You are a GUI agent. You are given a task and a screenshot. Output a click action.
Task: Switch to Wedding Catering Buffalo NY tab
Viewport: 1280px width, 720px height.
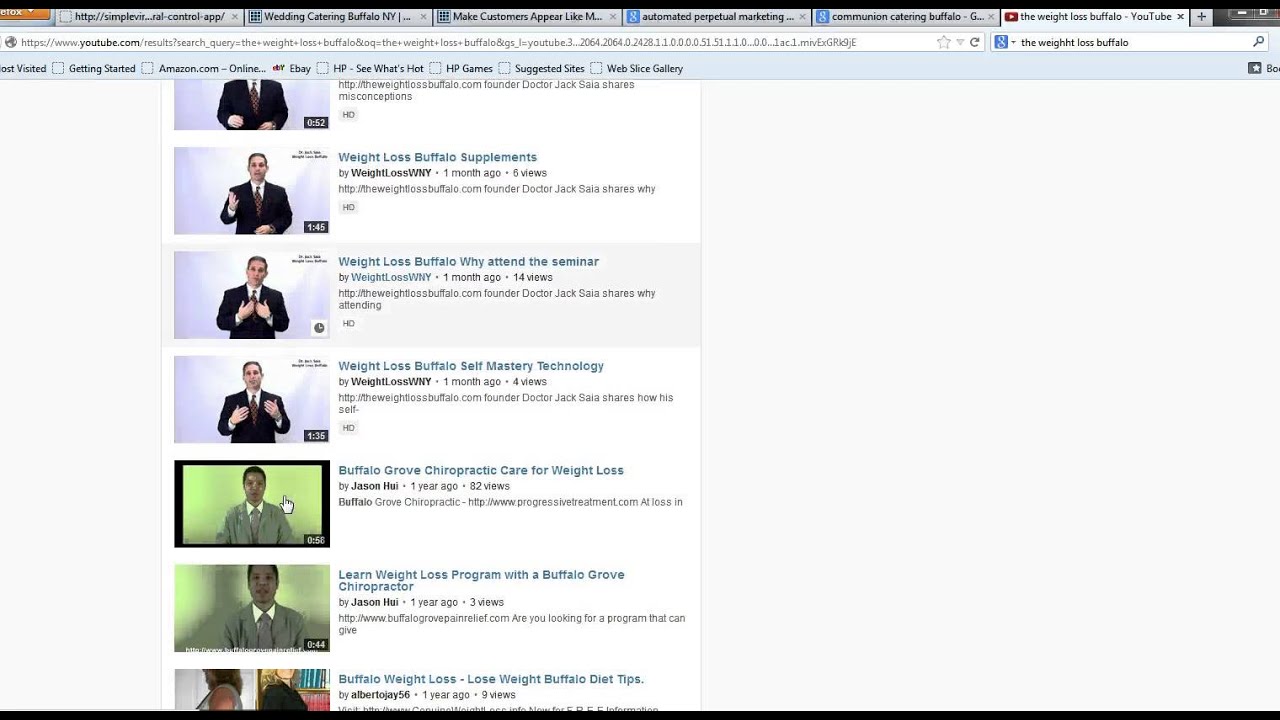coord(336,17)
